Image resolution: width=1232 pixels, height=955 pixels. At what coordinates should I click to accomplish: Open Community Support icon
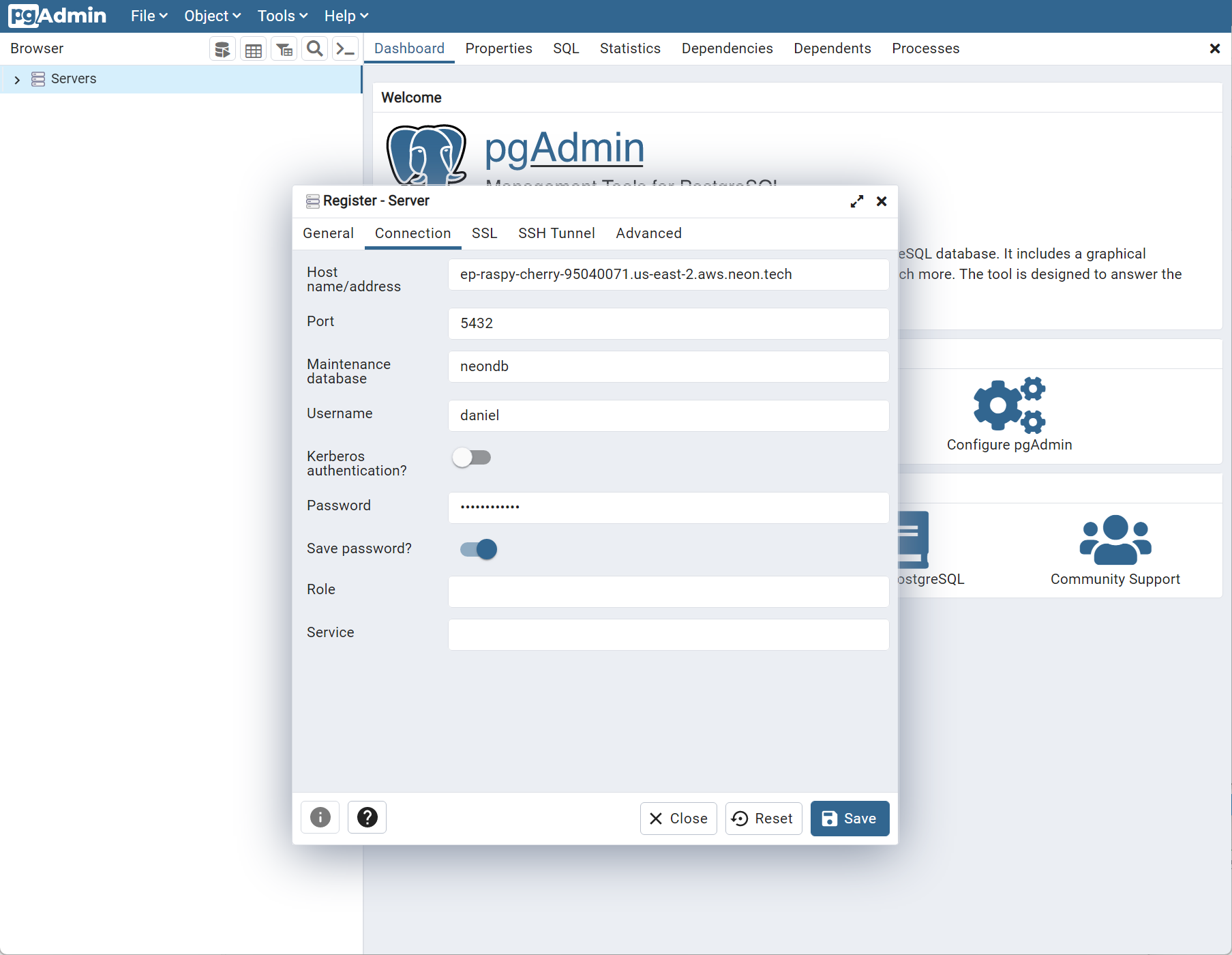click(x=1115, y=540)
